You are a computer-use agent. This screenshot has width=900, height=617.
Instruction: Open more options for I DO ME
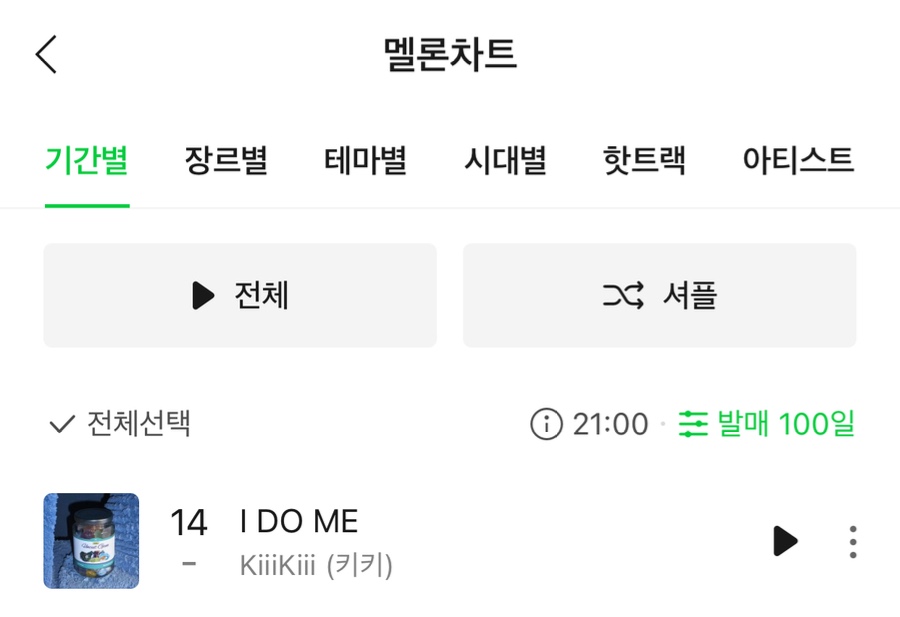[x=852, y=541]
